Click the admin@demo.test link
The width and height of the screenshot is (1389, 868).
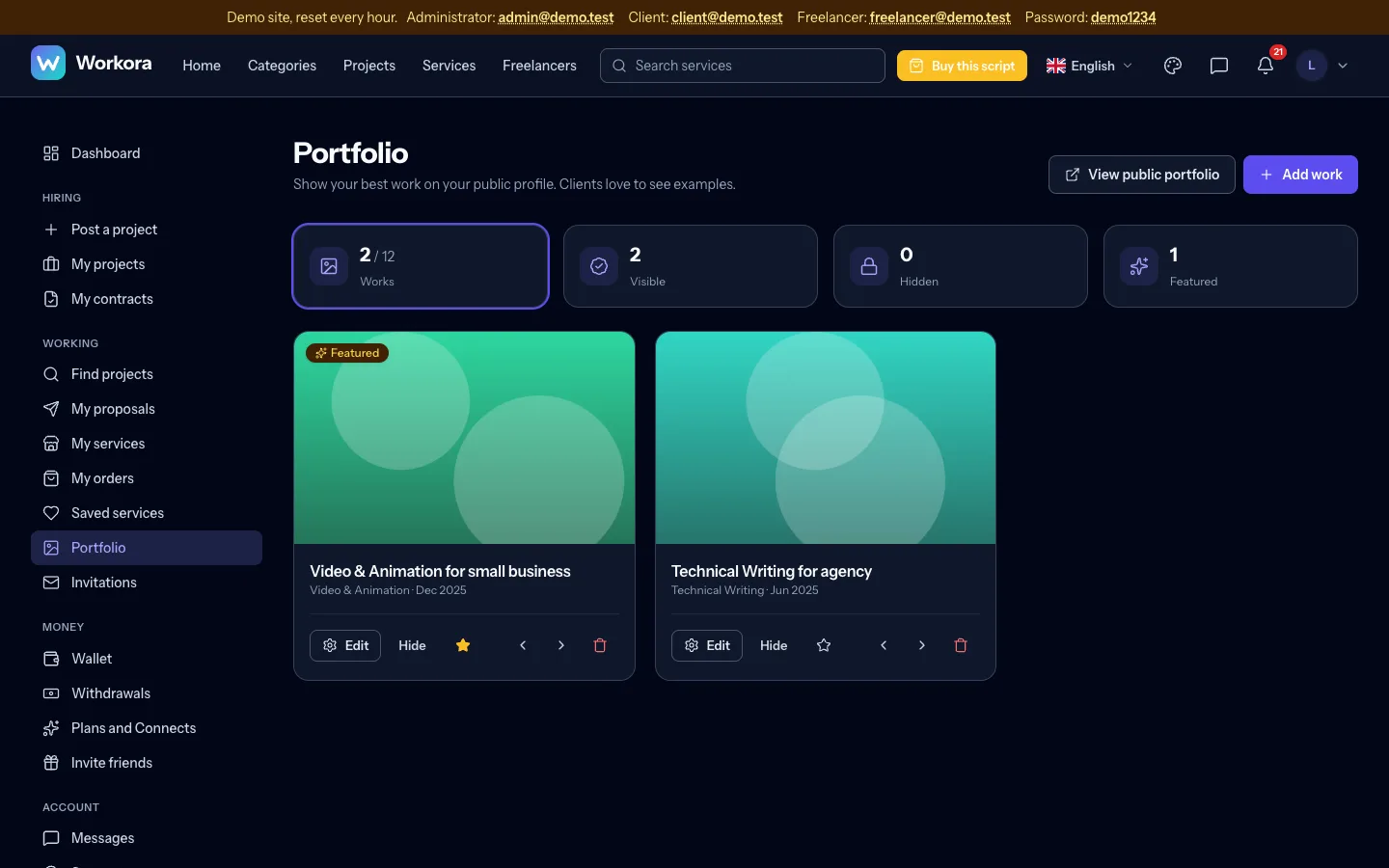click(x=556, y=17)
